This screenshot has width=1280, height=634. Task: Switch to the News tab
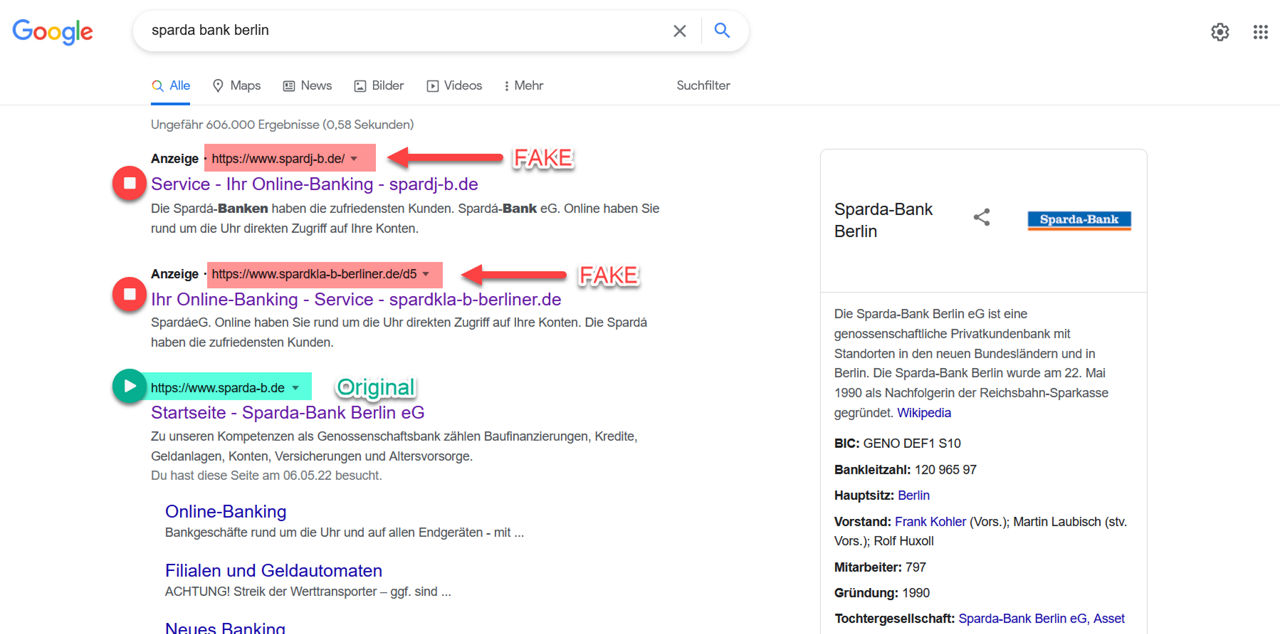pyautogui.click(x=307, y=86)
